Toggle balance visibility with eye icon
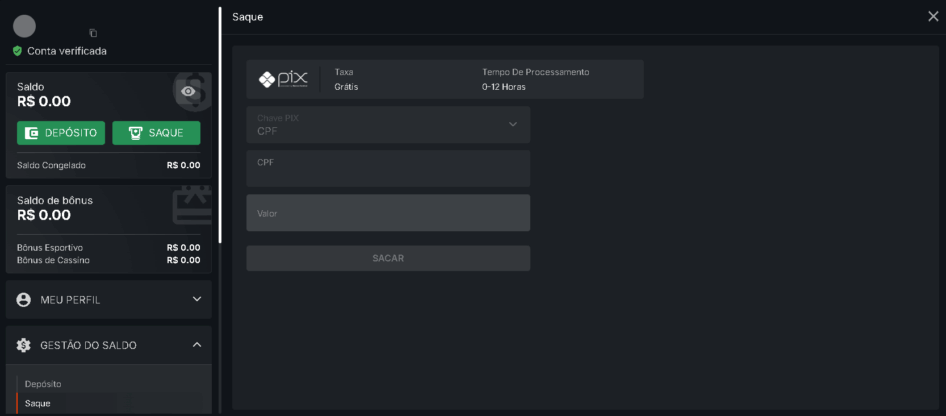 (187, 92)
